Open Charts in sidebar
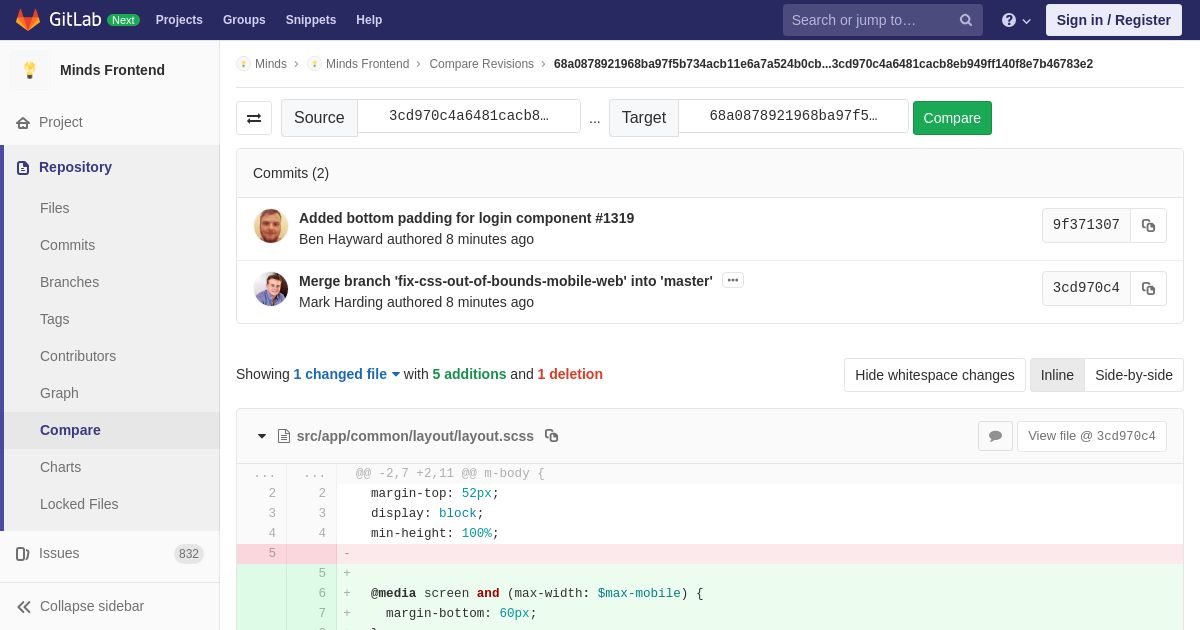The image size is (1200, 630). click(61, 467)
